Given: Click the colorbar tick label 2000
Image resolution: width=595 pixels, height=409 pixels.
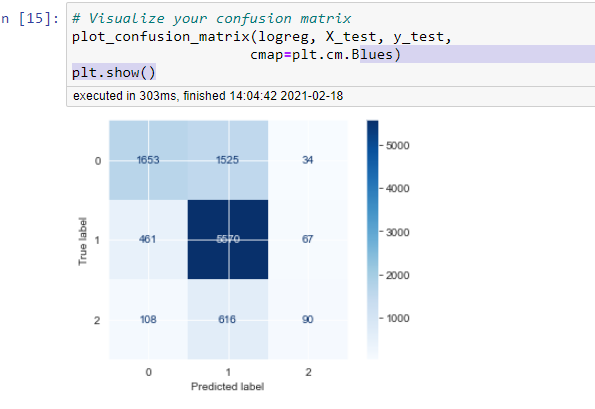Looking at the screenshot, I should [x=397, y=275].
